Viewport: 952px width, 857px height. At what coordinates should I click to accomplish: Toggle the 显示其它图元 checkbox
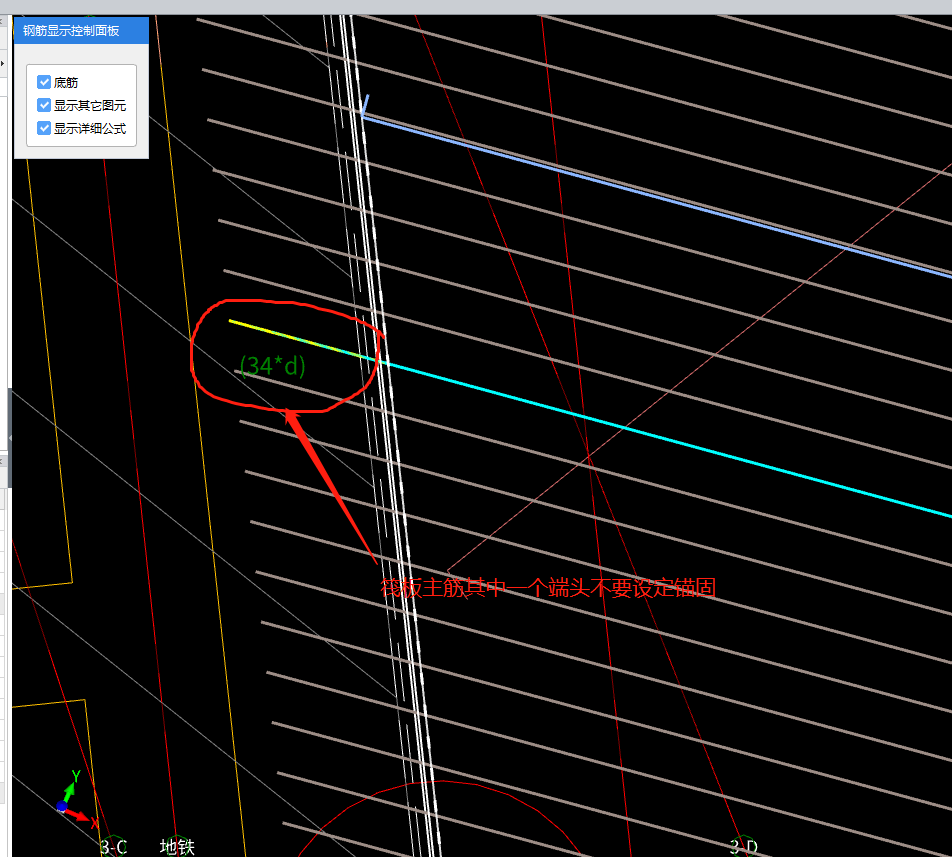pyautogui.click(x=44, y=105)
